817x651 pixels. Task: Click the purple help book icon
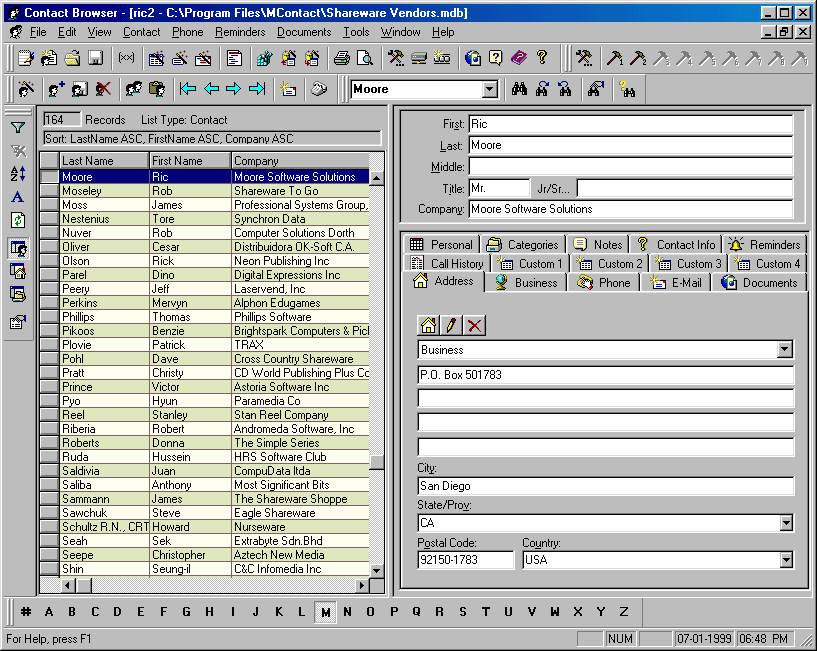(x=519, y=58)
